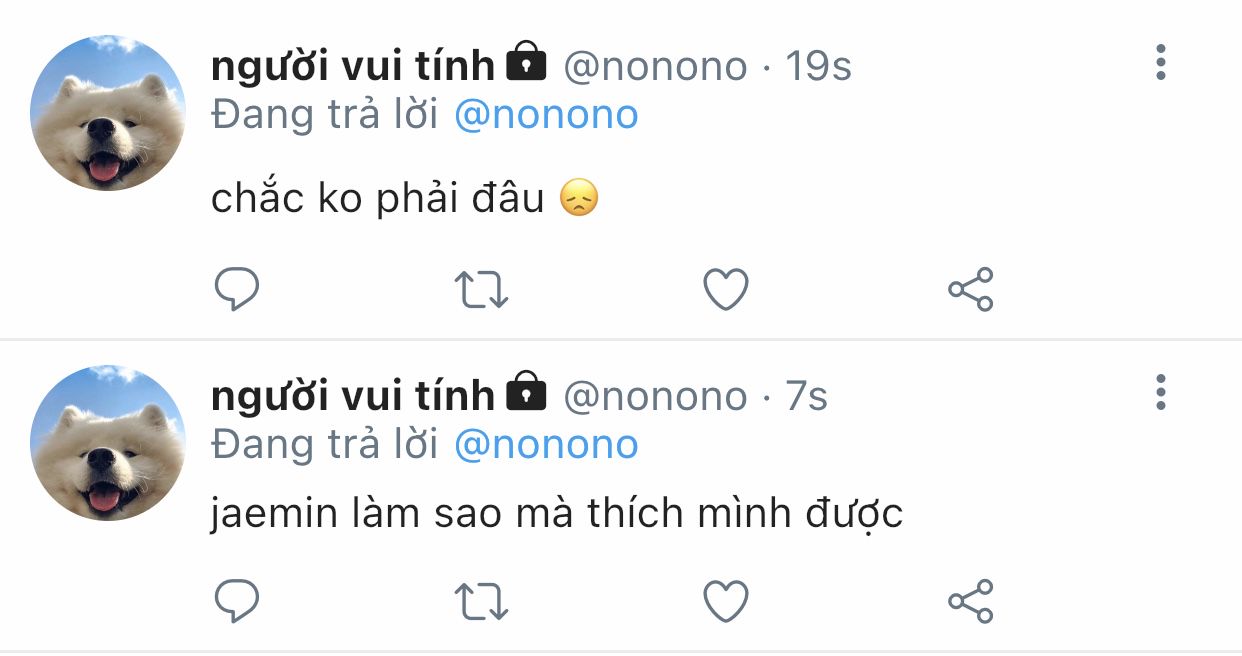Viewport: 1242px width, 656px height.
Task: Open dog avatar on first tweet
Action: tap(107, 113)
